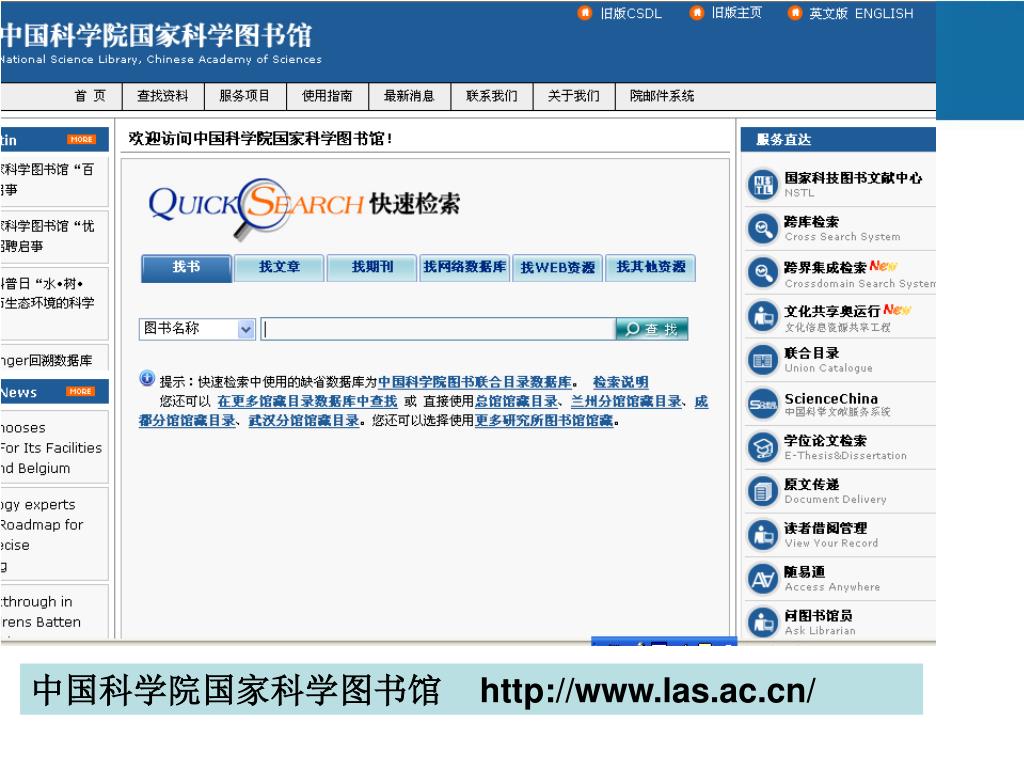Screen dimensions: 1024x768
Task: Open the 检索说明 link
Action: [620, 382]
